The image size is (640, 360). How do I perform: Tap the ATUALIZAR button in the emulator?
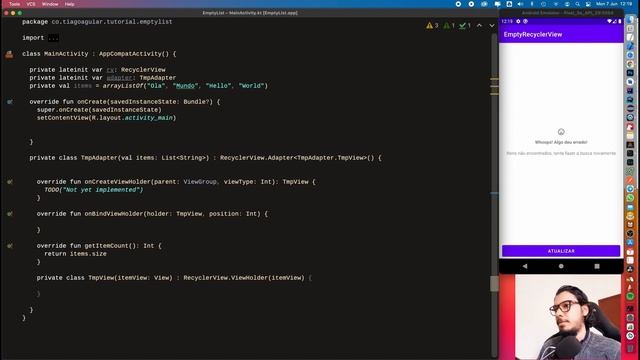point(561,251)
